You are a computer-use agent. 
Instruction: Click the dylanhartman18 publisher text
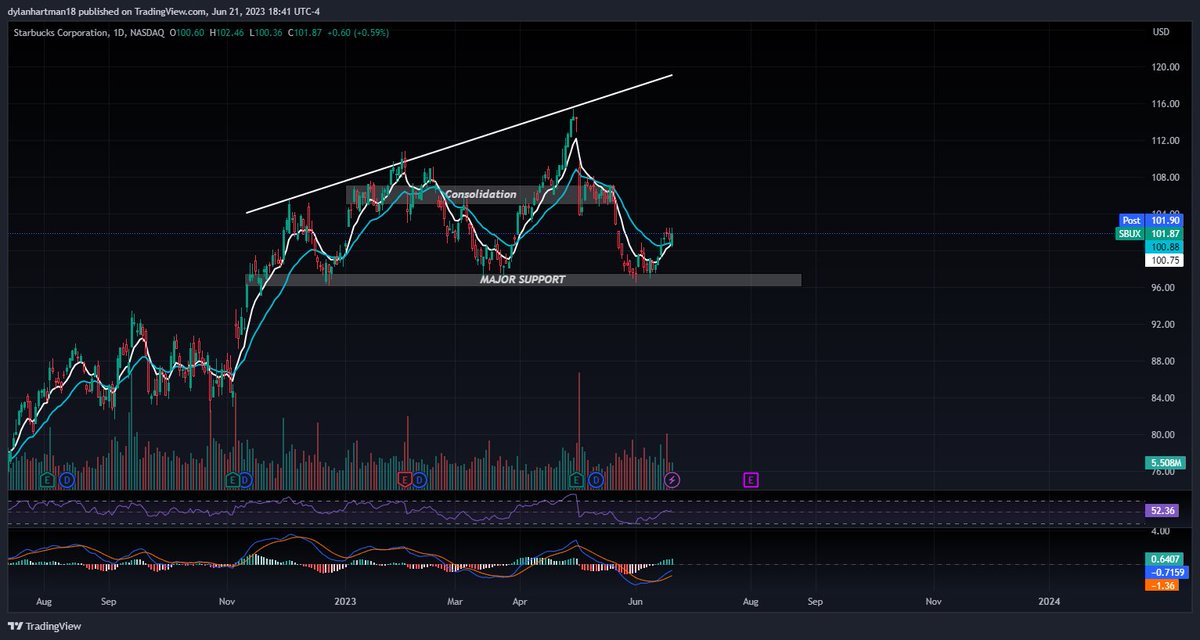point(40,10)
